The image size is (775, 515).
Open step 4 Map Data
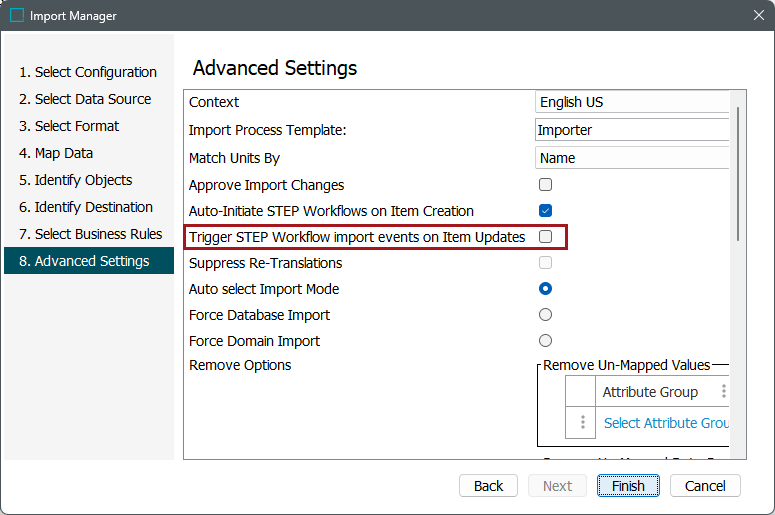56,153
